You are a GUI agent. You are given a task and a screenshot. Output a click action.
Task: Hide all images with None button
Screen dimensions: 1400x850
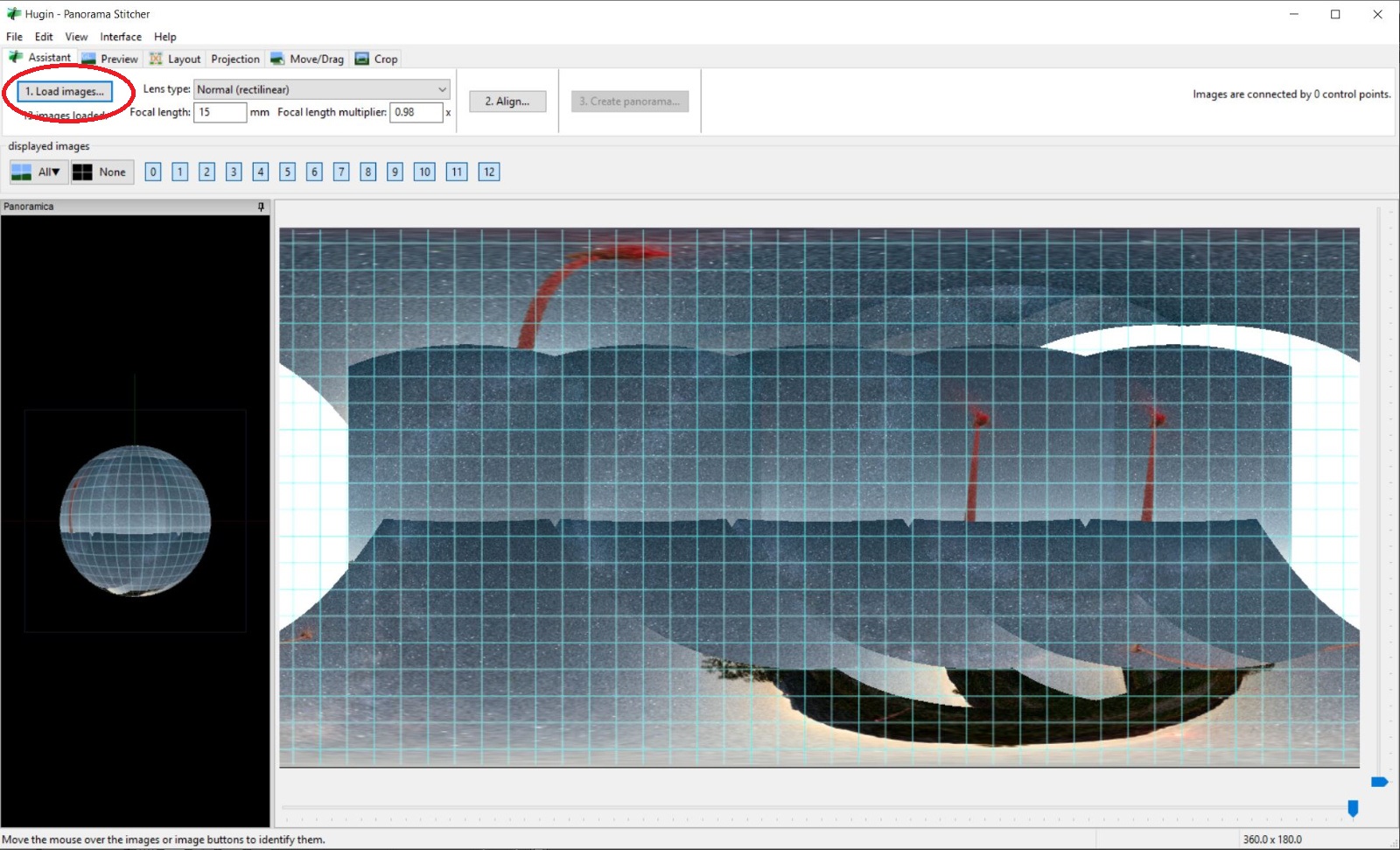point(102,172)
